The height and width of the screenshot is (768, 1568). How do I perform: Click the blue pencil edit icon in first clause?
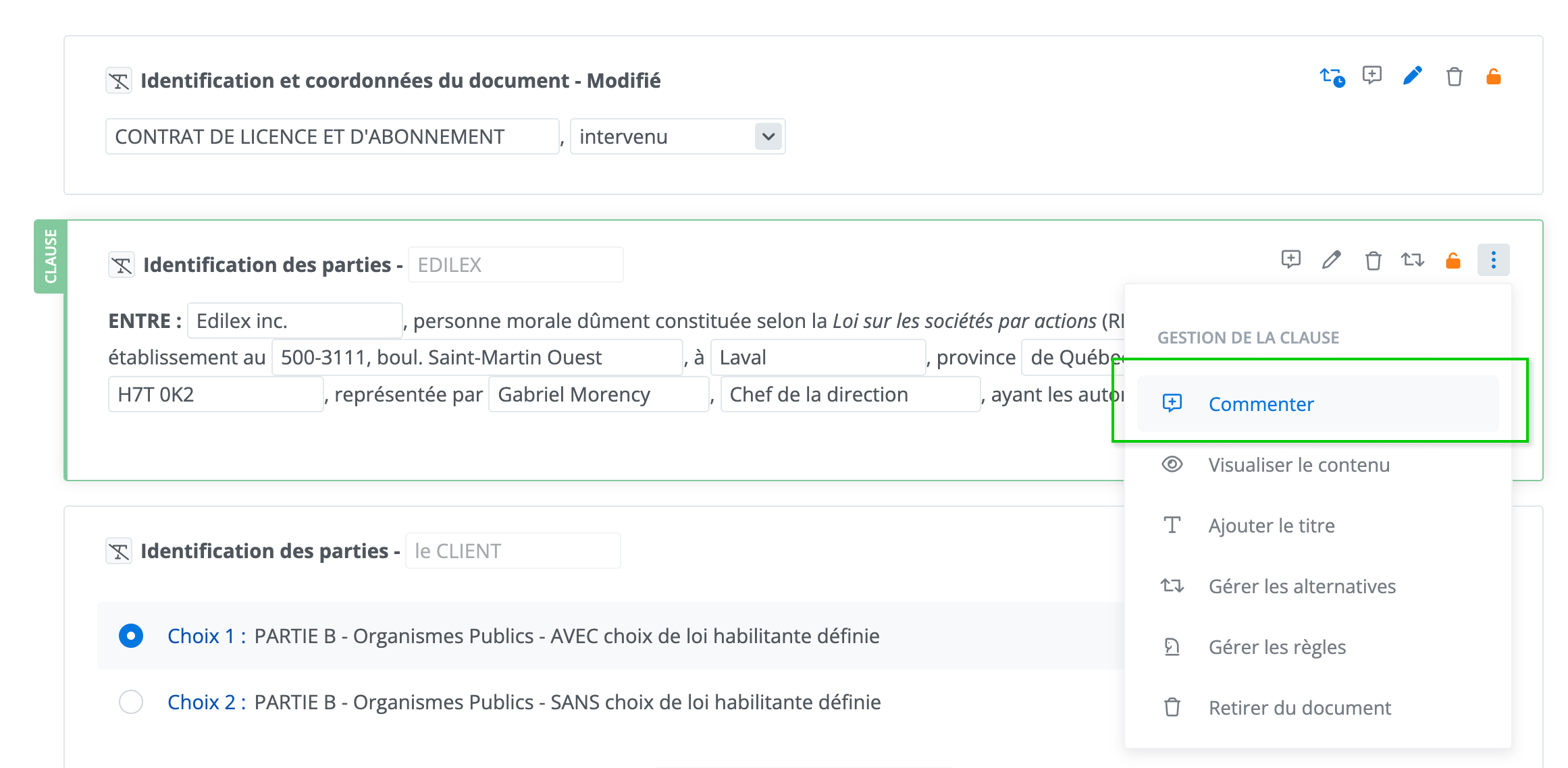(1412, 76)
